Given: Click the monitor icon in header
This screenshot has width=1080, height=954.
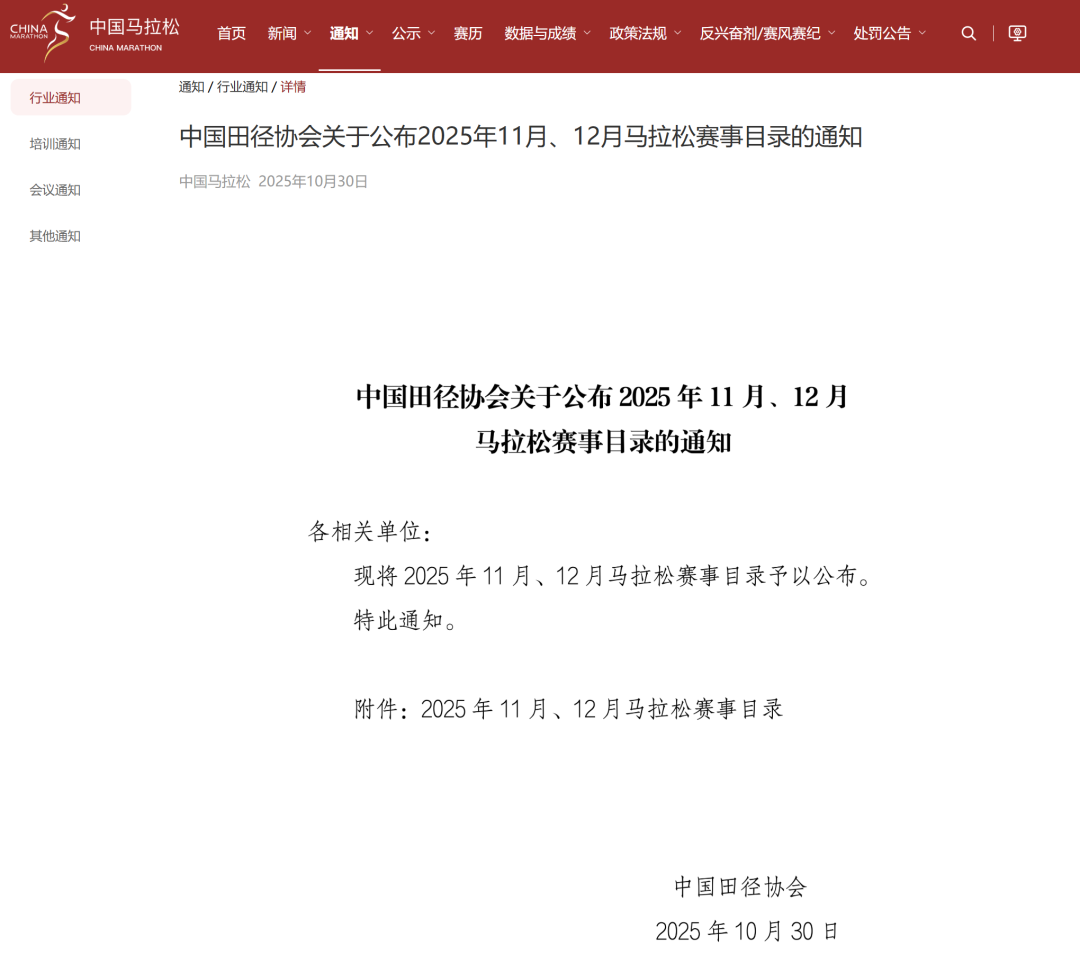Looking at the screenshot, I should 1017,33.
